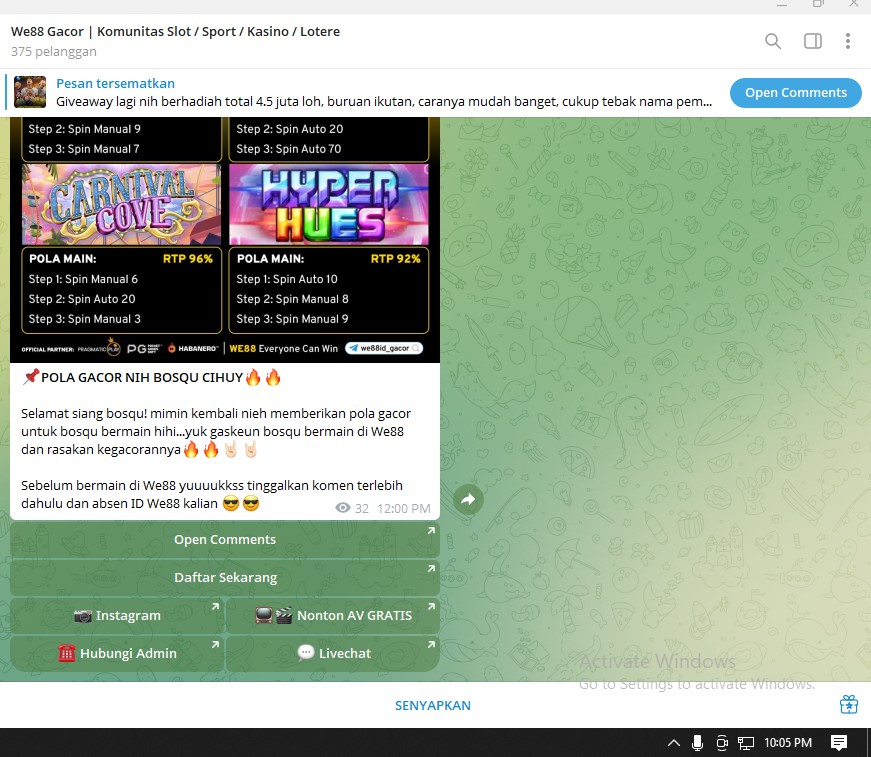Click the Daftar Sekarang button
This screenshot has width=871, height=757.
[x=225, y=577]
